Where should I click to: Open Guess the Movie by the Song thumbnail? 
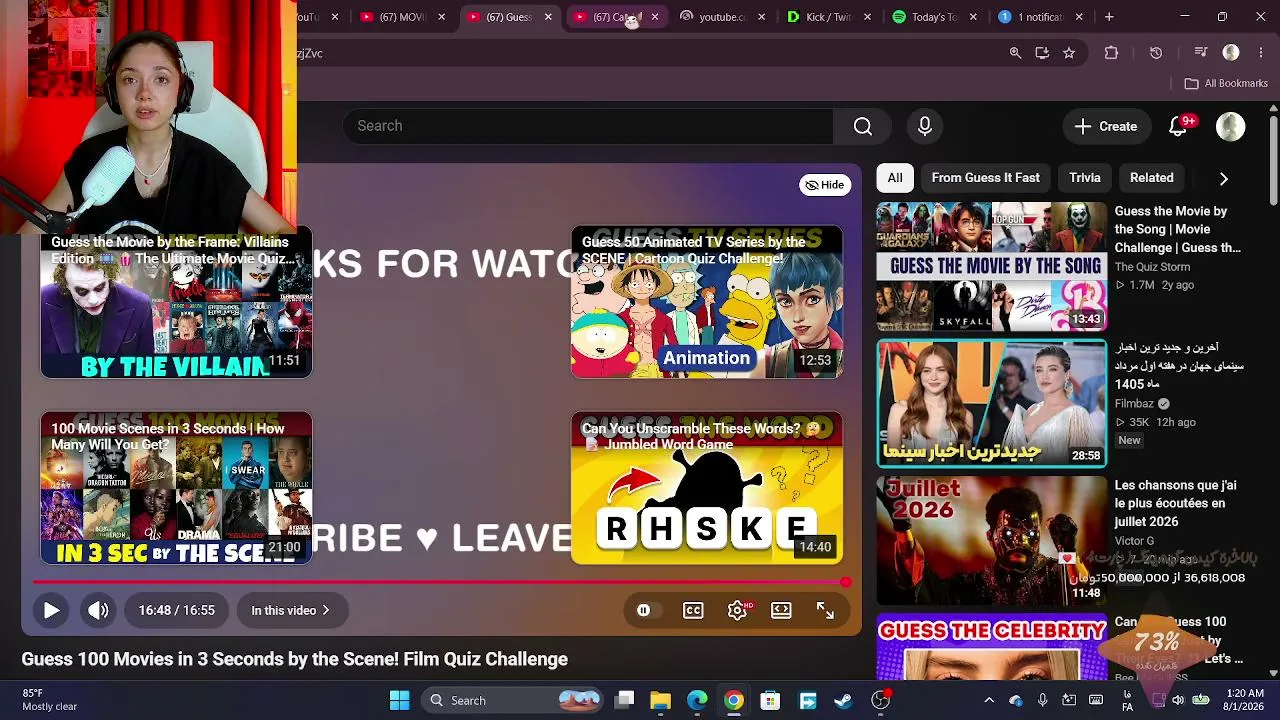(992, 267)
